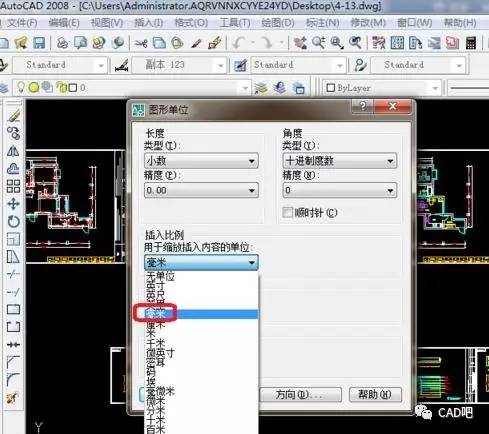This screenshot has width=489, height=434.
Task: Select the Rotate tool
Action: (x=14, y=221)
